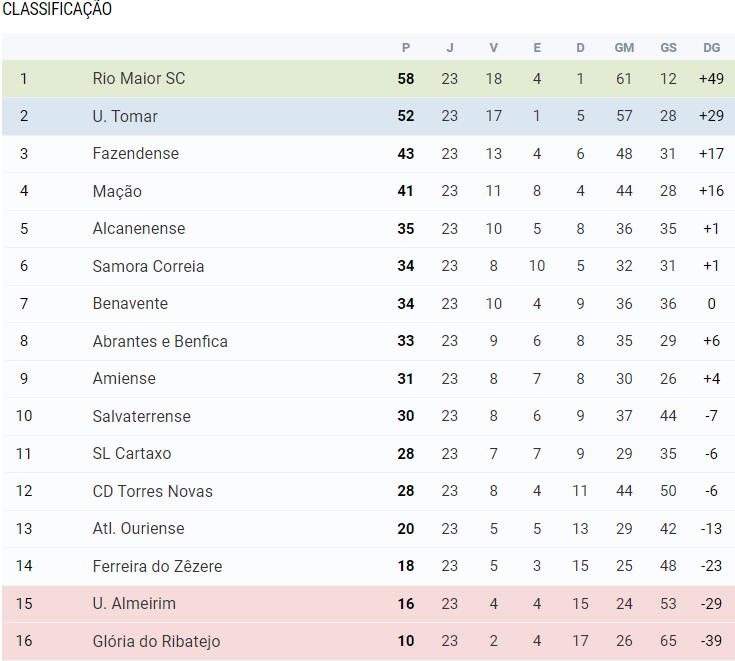Viewport: 735px width, 661px height.
Task: Open the Rio Maior SC team link
Action: coord(139,79)
